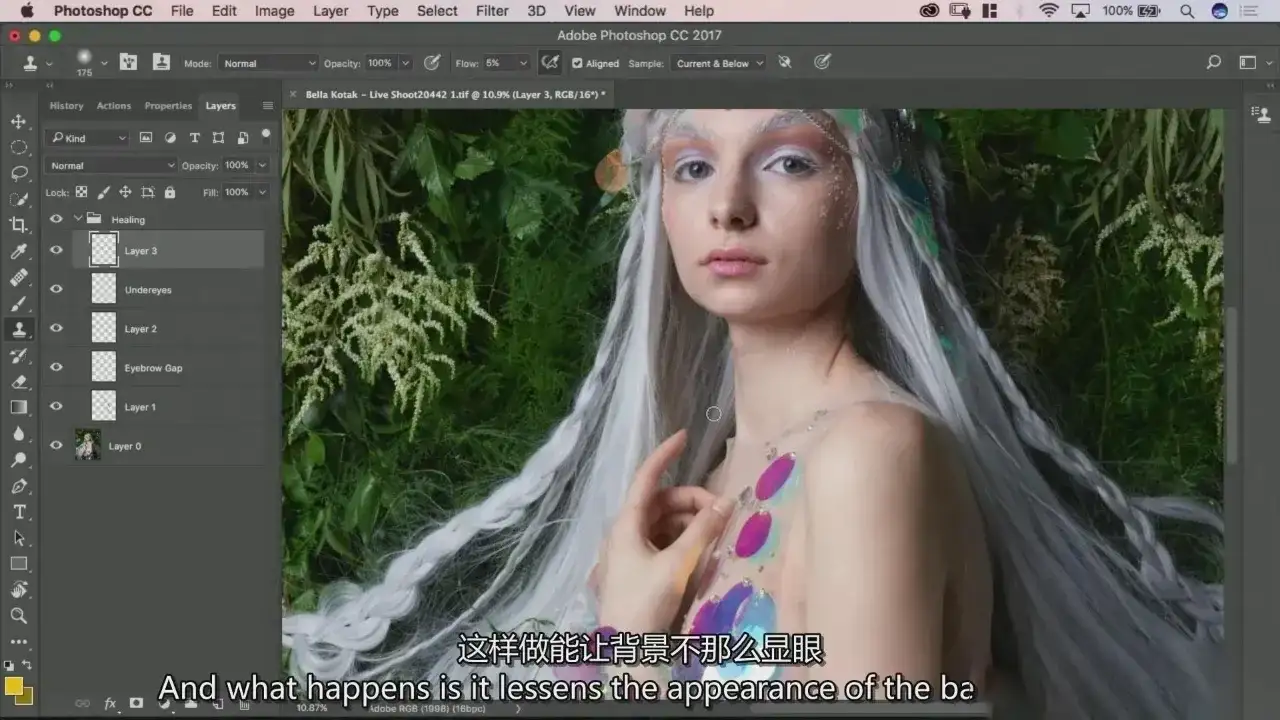
Task: Select the Lasso tool
Action: (x=18, y=174)
